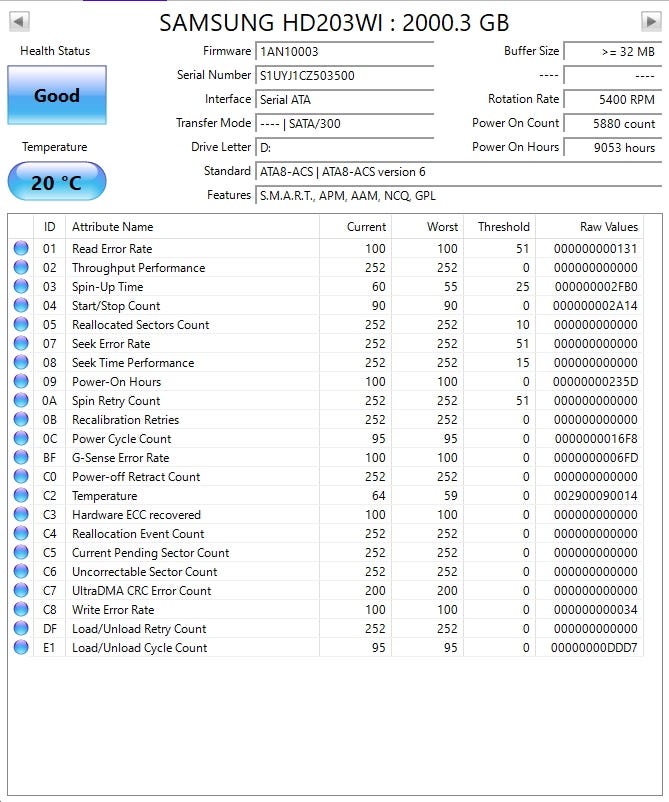Click the status icon for Power-off Retract Count

coord(21,476)
